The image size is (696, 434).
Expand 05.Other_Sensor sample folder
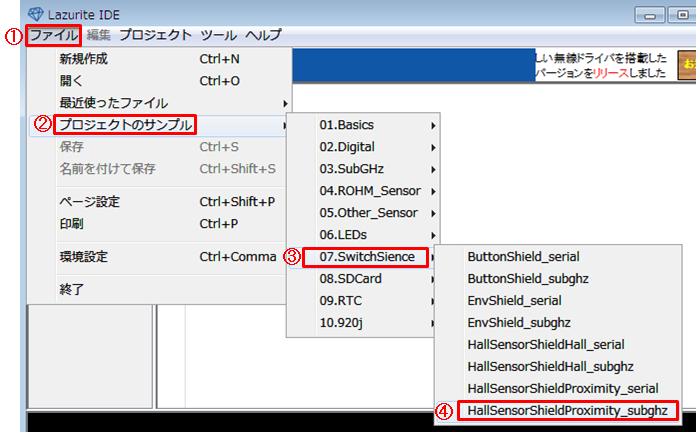[363, 213]
